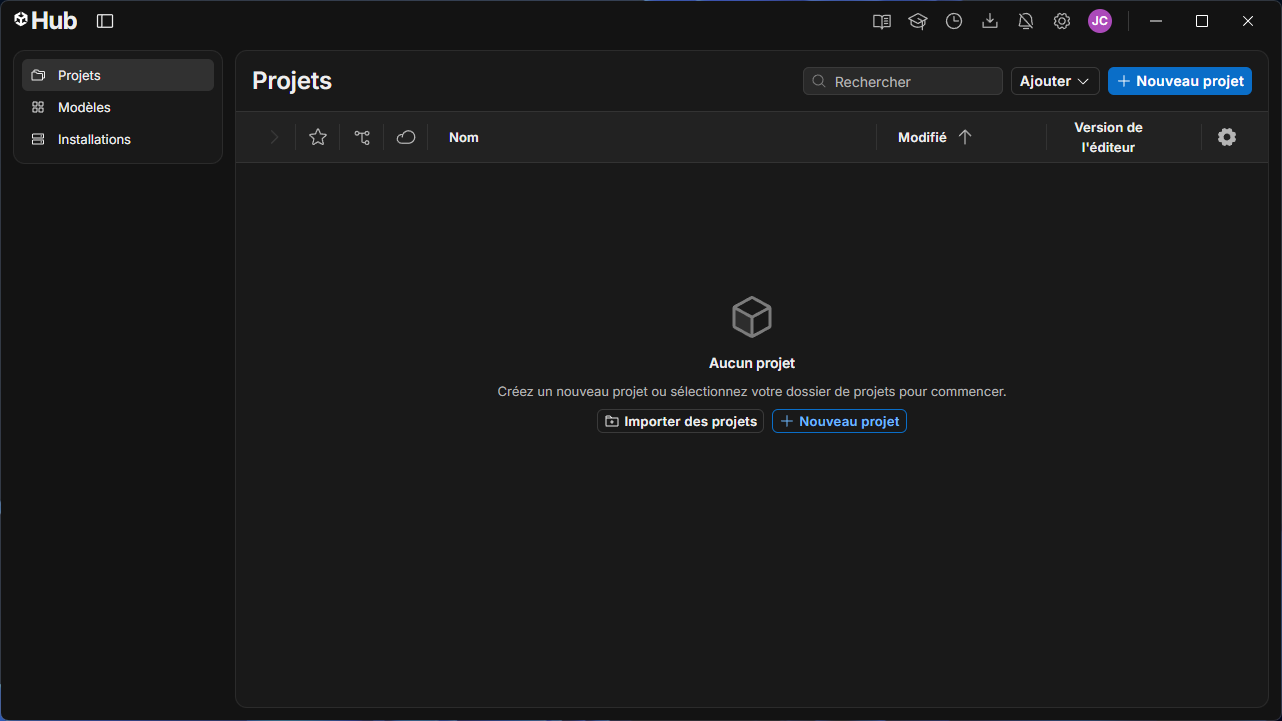The image size is (1282, 721).
Task: Open column settings gear in table header
Action: pyautogui.click(x=1227, y=137)
